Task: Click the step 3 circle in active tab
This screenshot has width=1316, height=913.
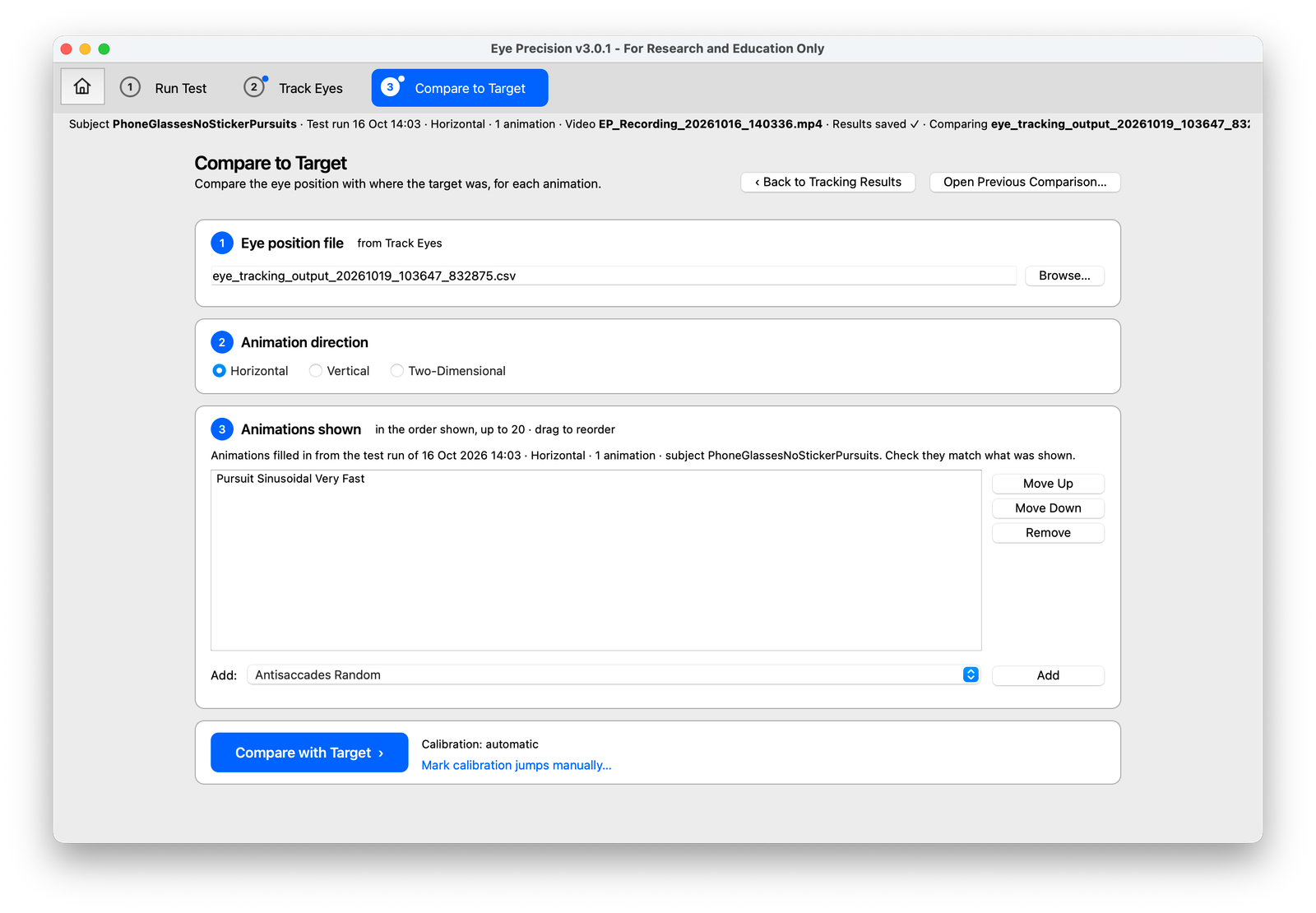Action: click(391, 87)
